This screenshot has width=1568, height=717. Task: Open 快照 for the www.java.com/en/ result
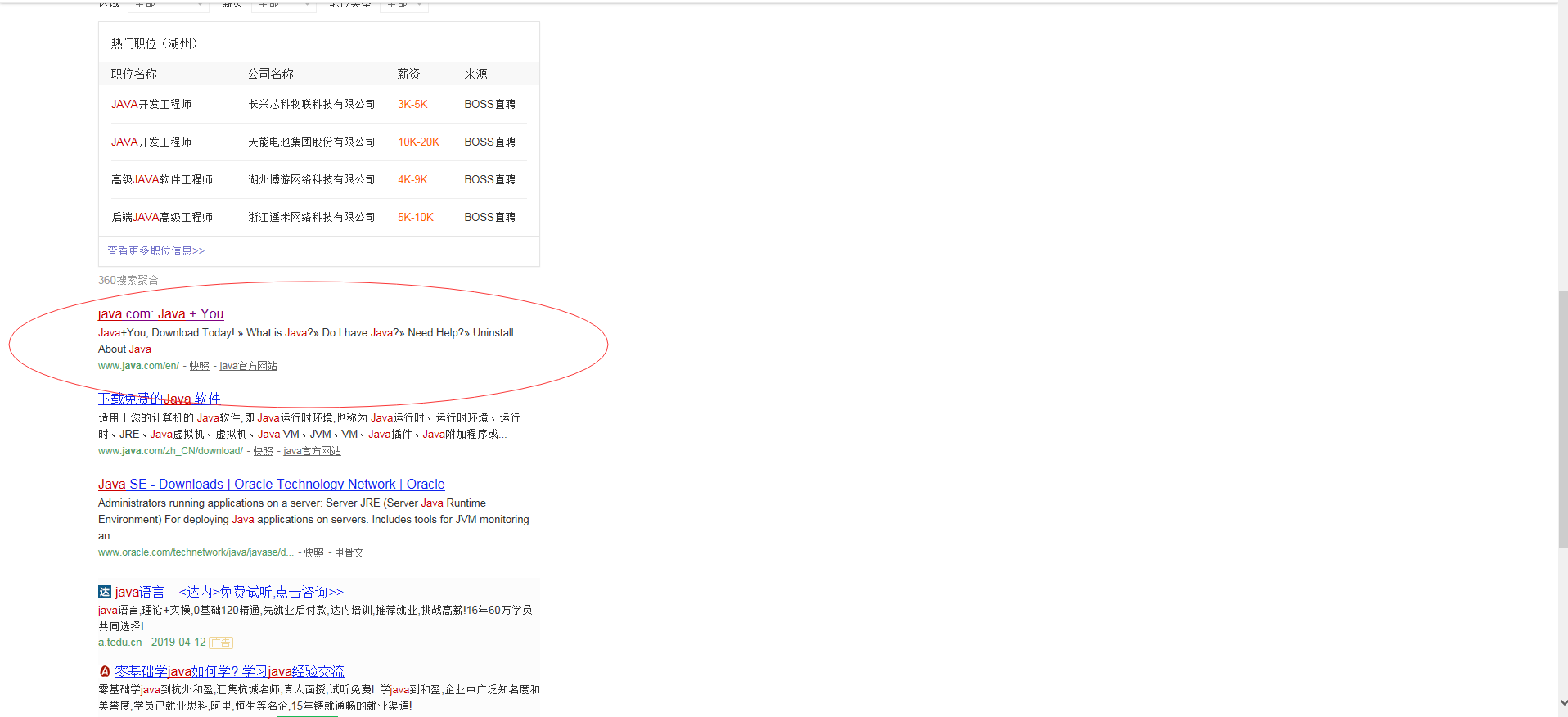[200, 366]
